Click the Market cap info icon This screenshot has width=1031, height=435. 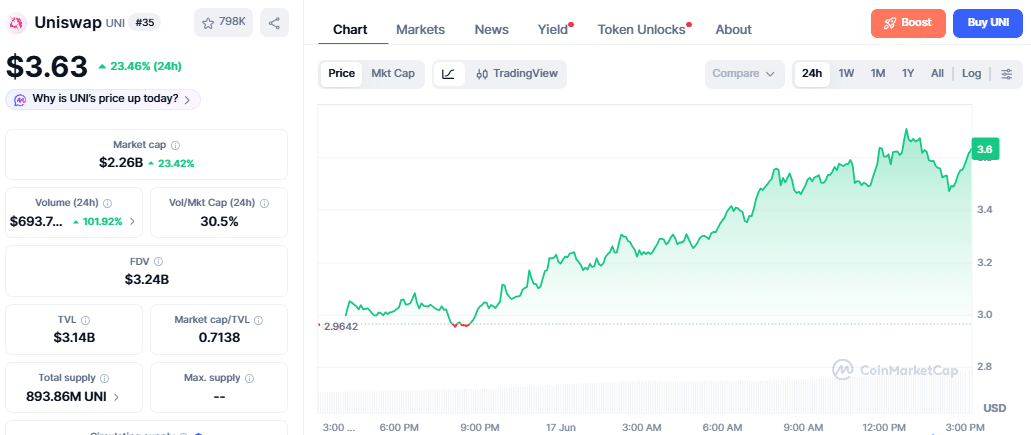(x=175, y=145)
